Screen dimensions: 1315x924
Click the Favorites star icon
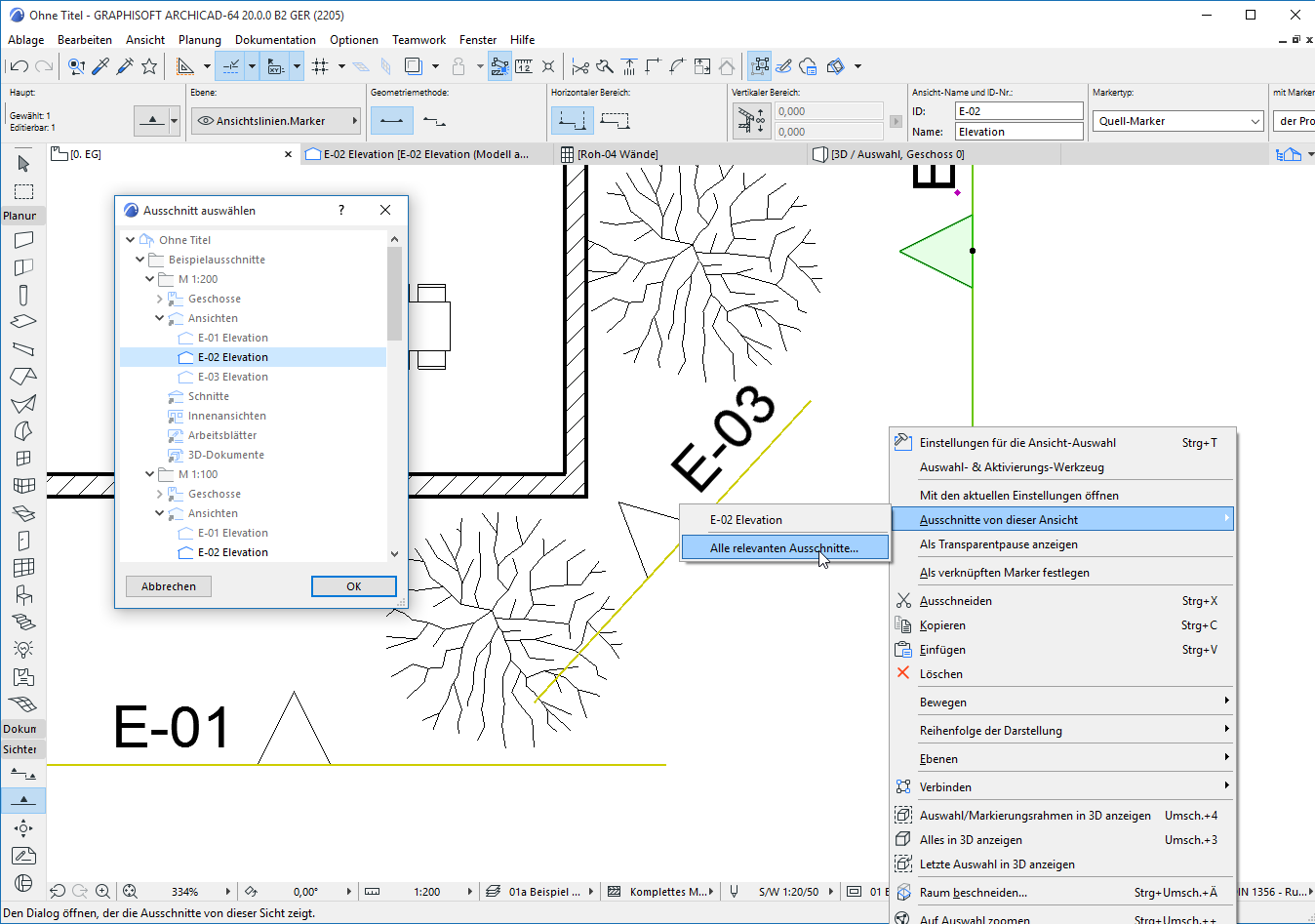click(149, 66)
